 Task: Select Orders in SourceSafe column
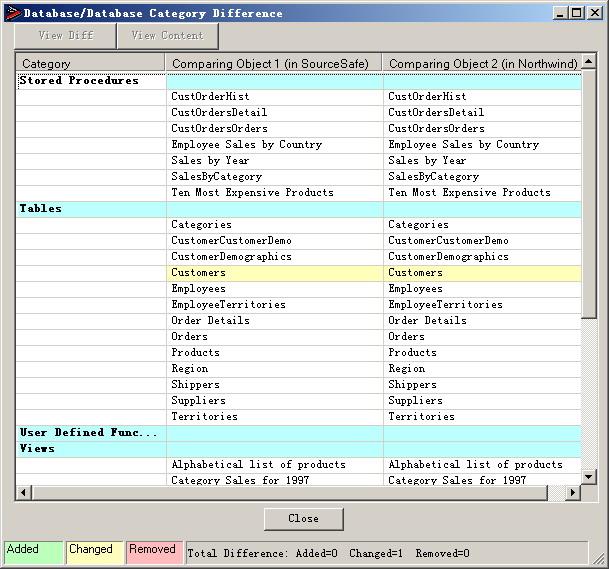tap(275, 337)
